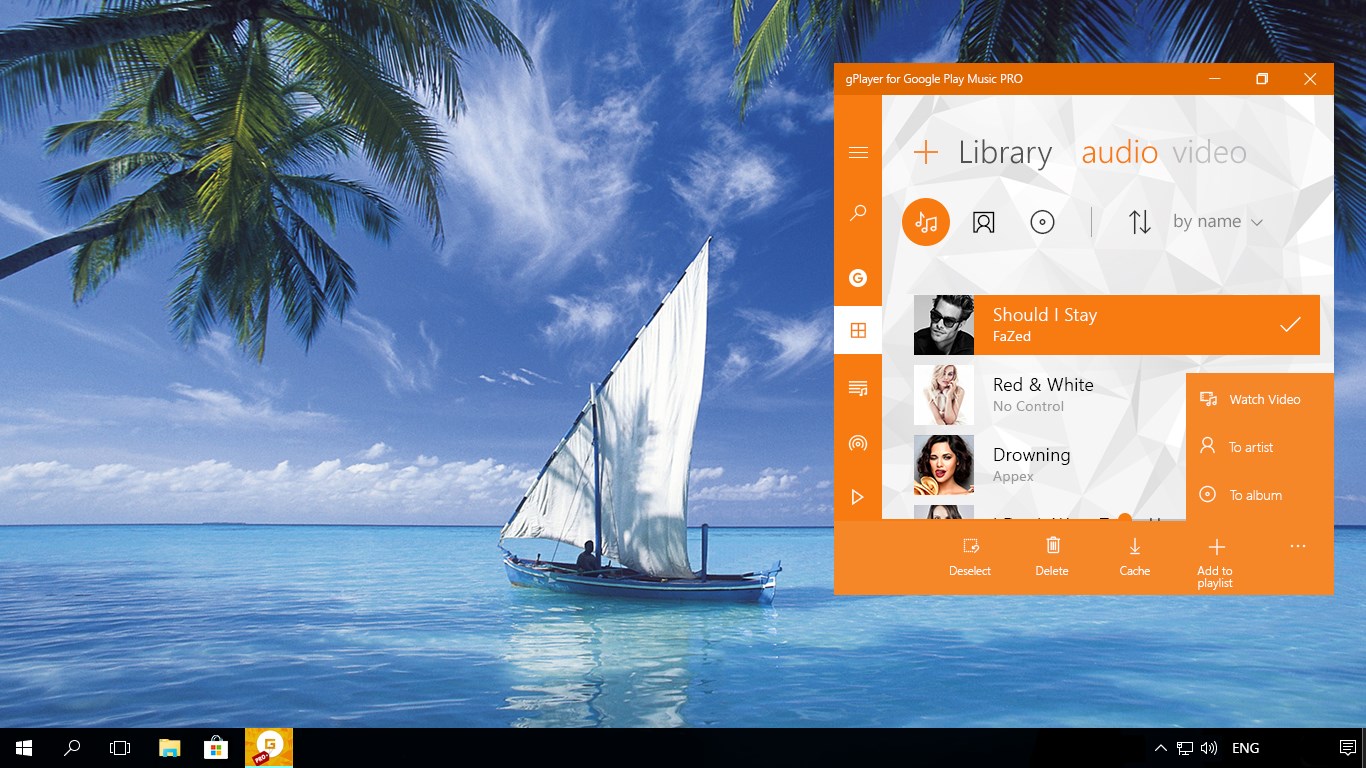1366x768 pixels.
Task: Open the search function in the sidebar
Action: coord(857,212)
